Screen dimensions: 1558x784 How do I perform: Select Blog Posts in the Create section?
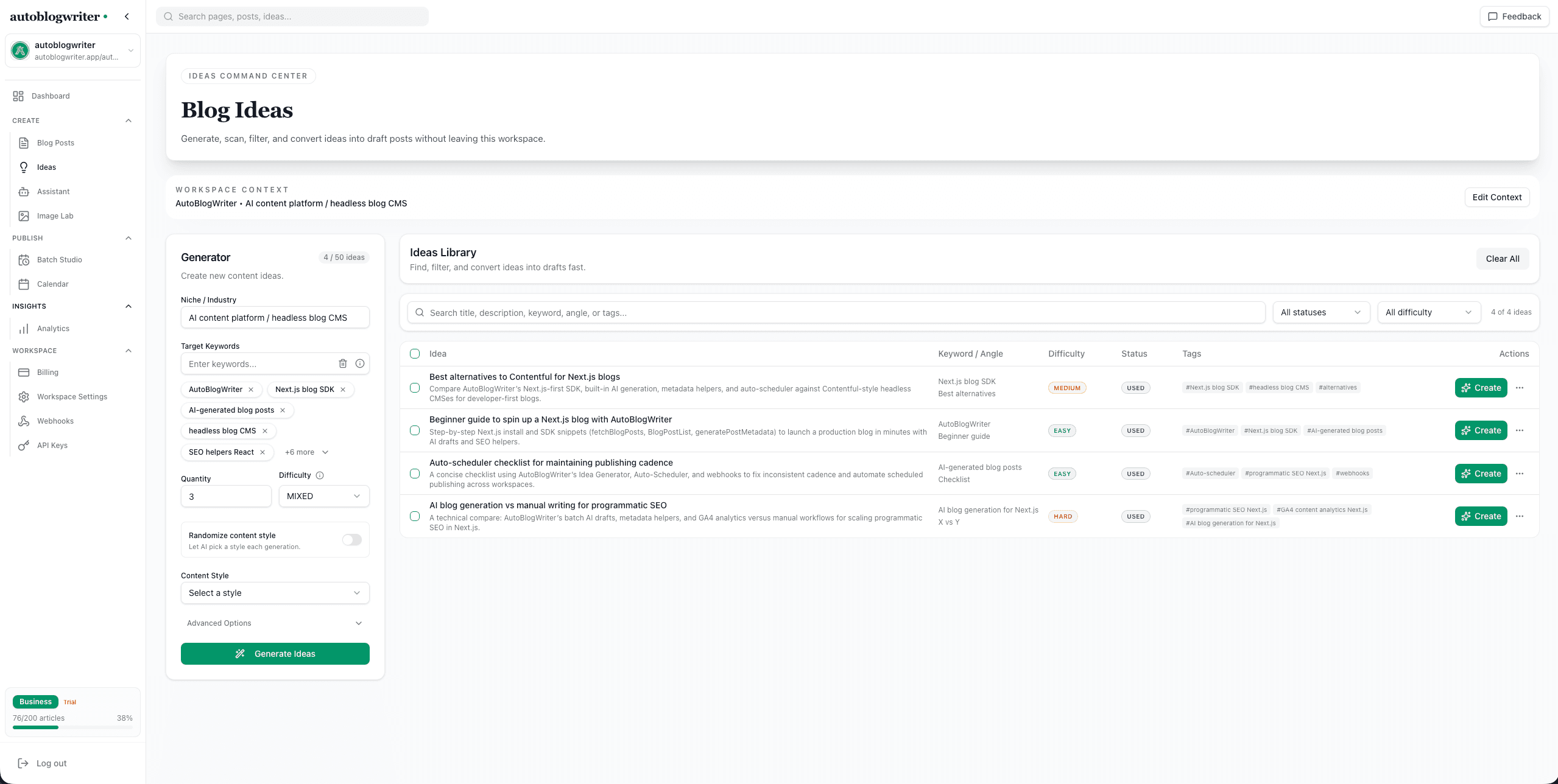(54, 142)
